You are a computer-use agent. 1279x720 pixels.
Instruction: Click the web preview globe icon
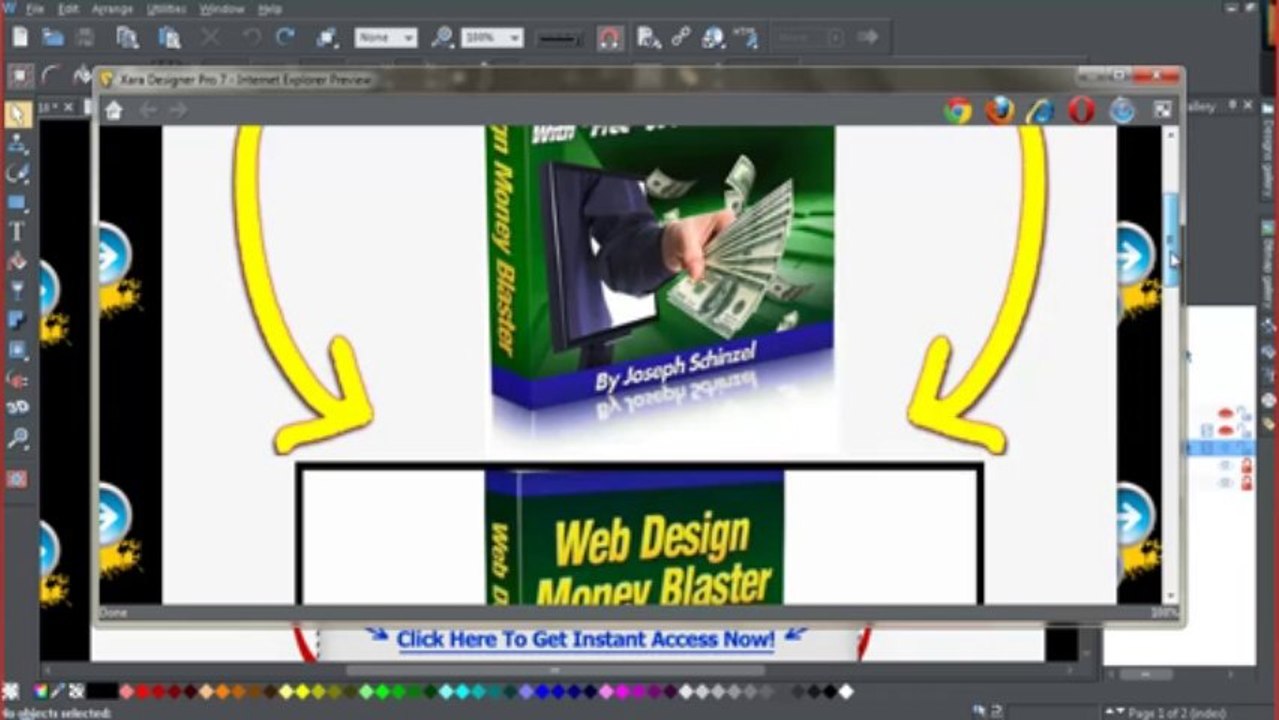point(713,38)
